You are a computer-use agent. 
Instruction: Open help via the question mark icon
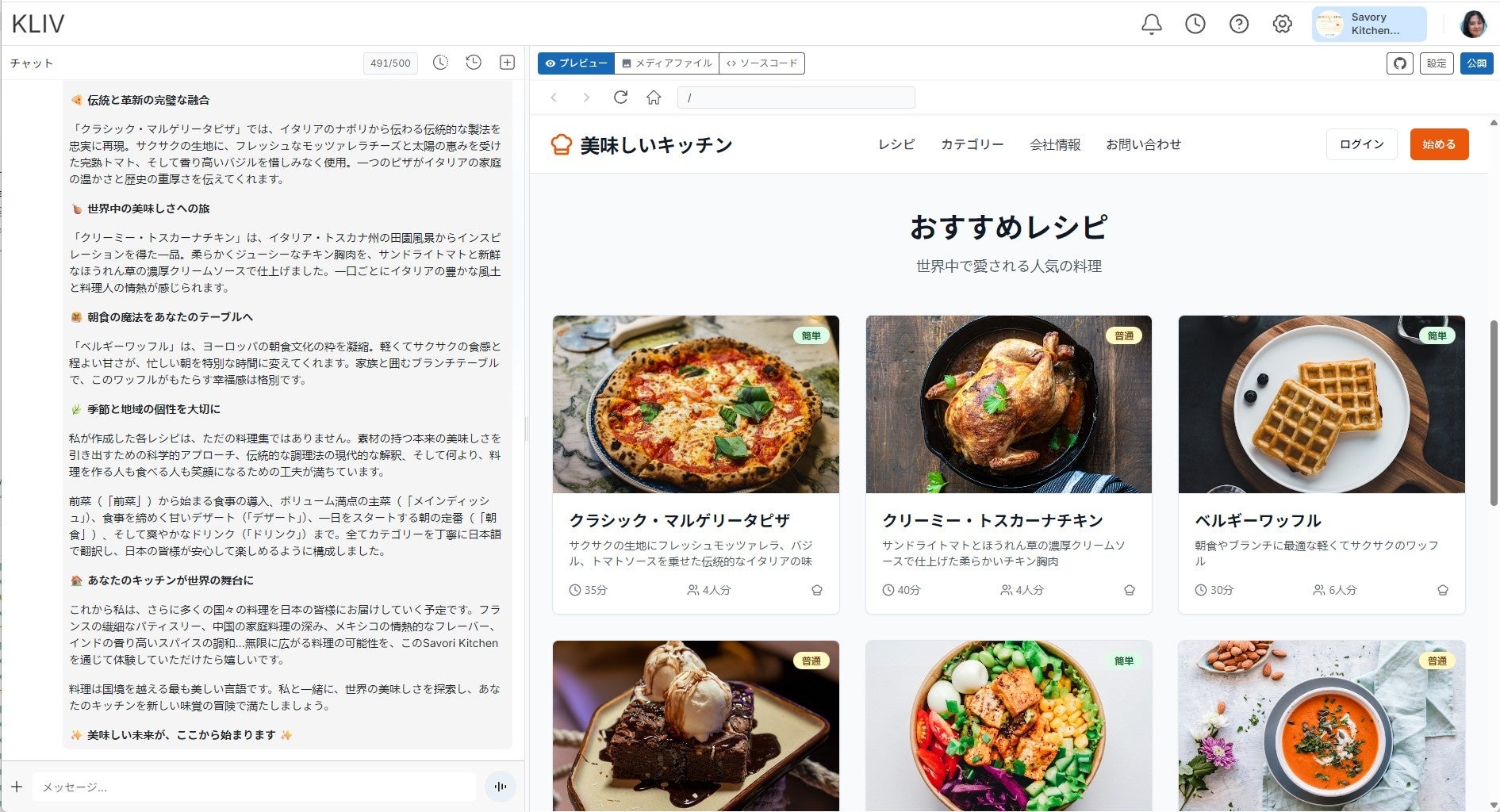coord(1238,24)
